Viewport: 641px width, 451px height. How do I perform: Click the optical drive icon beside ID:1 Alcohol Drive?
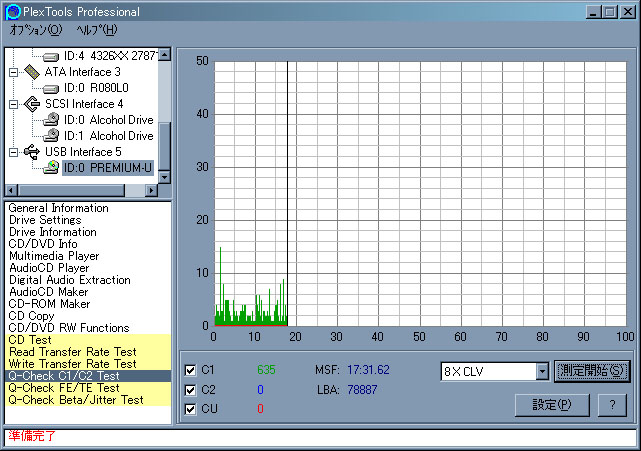(51, 135)
